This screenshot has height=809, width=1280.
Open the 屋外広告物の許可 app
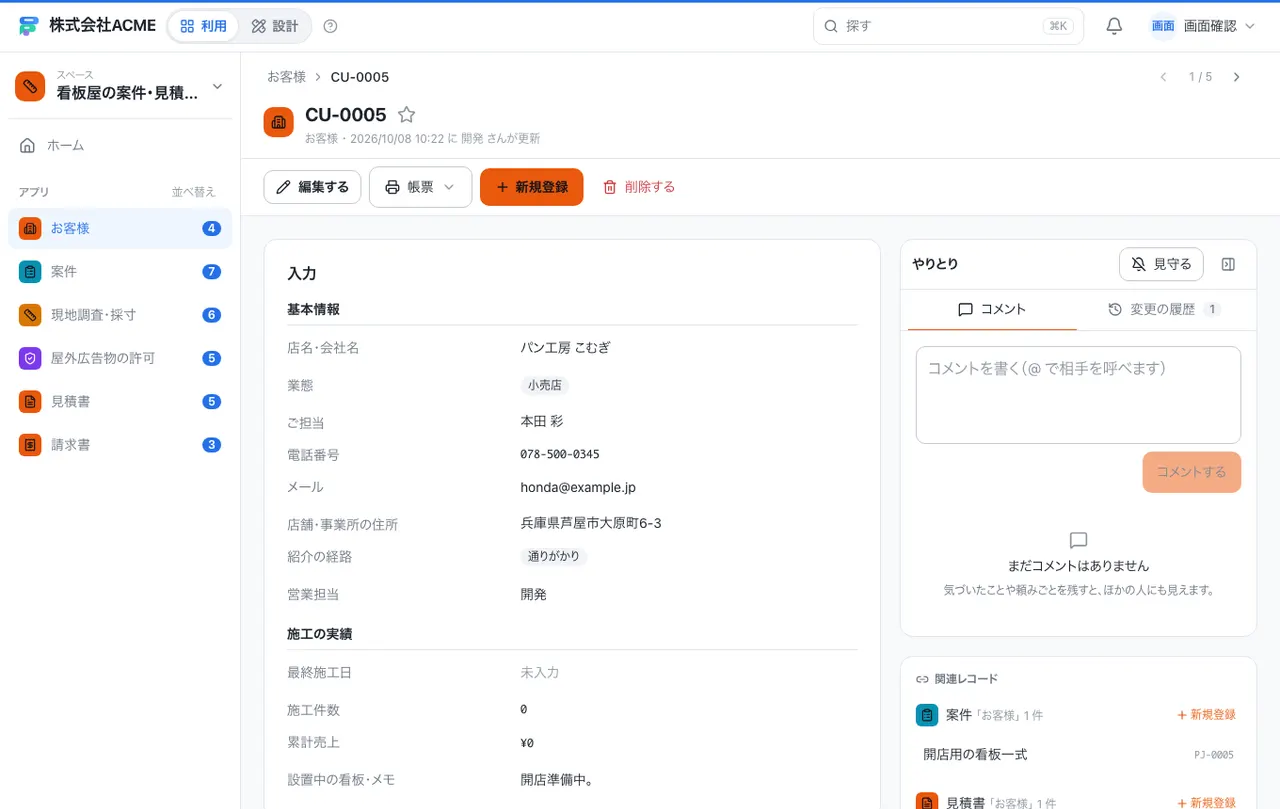click(x=120, y=358)
